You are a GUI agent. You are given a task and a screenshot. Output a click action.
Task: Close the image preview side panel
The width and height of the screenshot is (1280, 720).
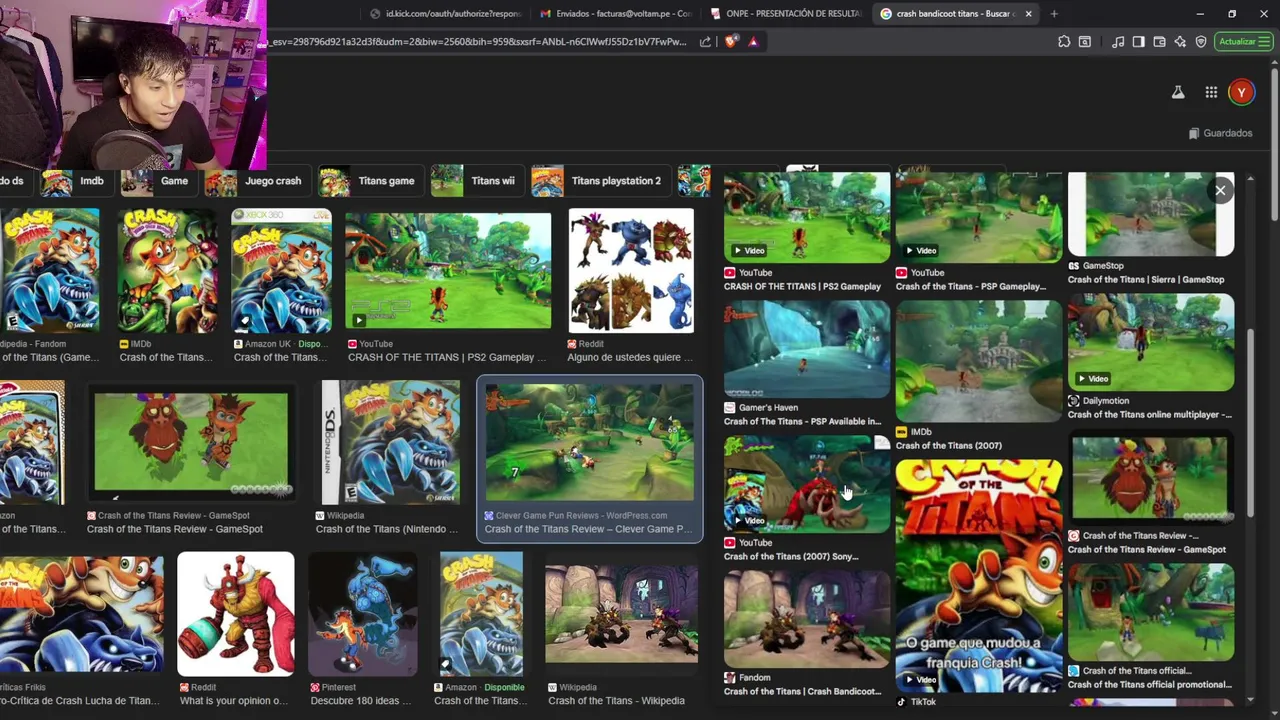click(x=1220, y=190)
